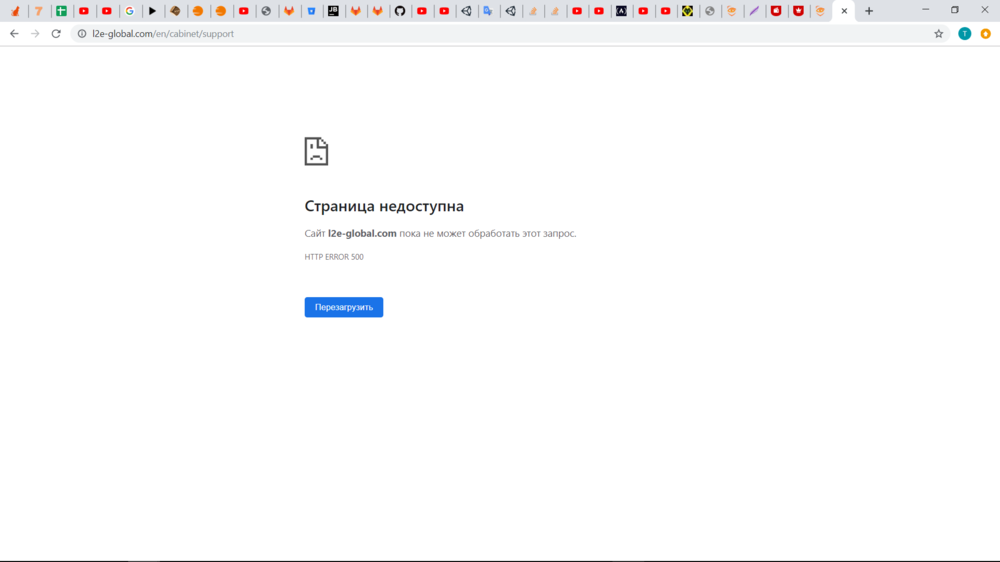Click the reload page icon
This screenshot has width=1000, height=562.
pos(56,34)
